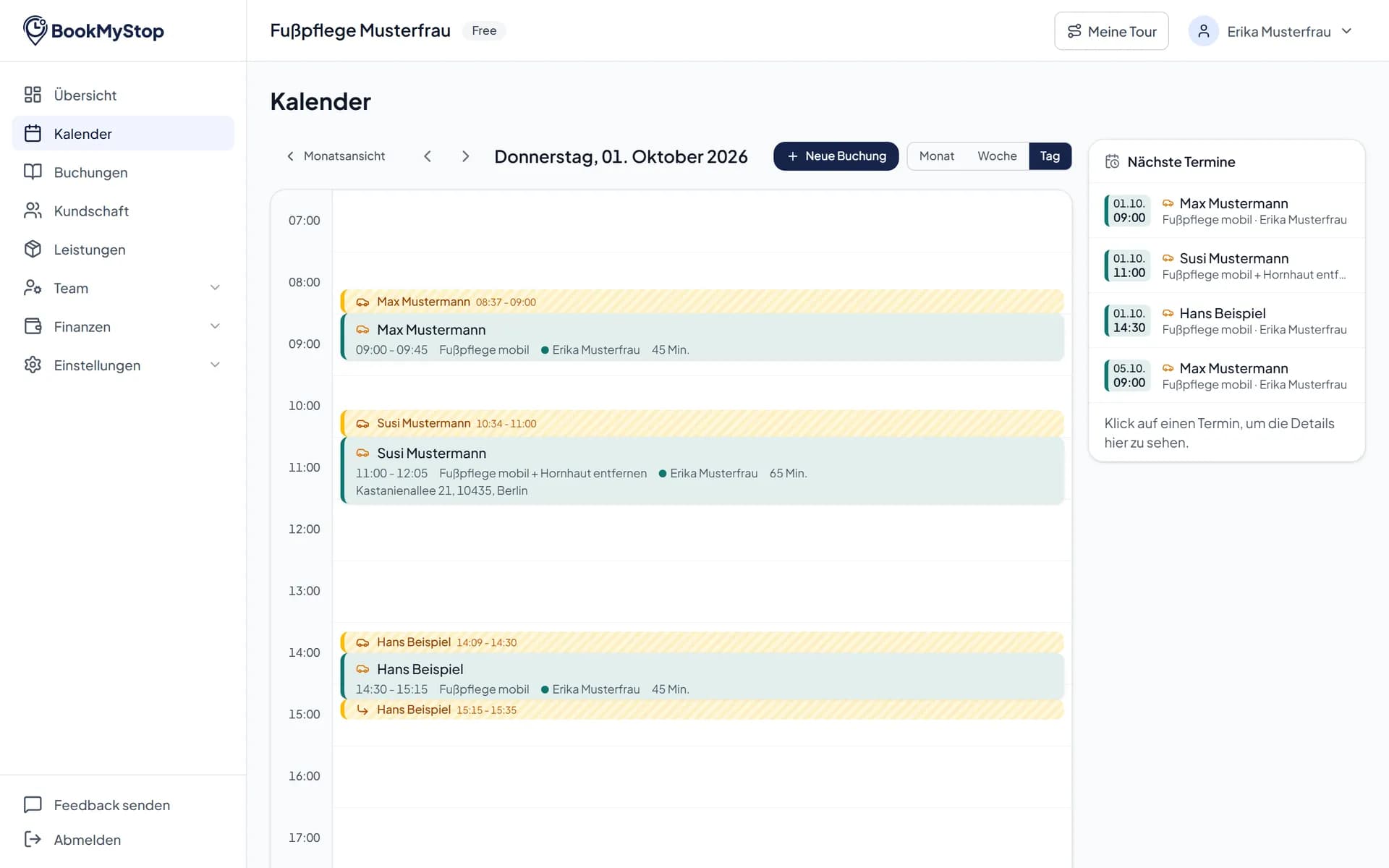Expand the Finanzen submenu chevron

(215, 326)
